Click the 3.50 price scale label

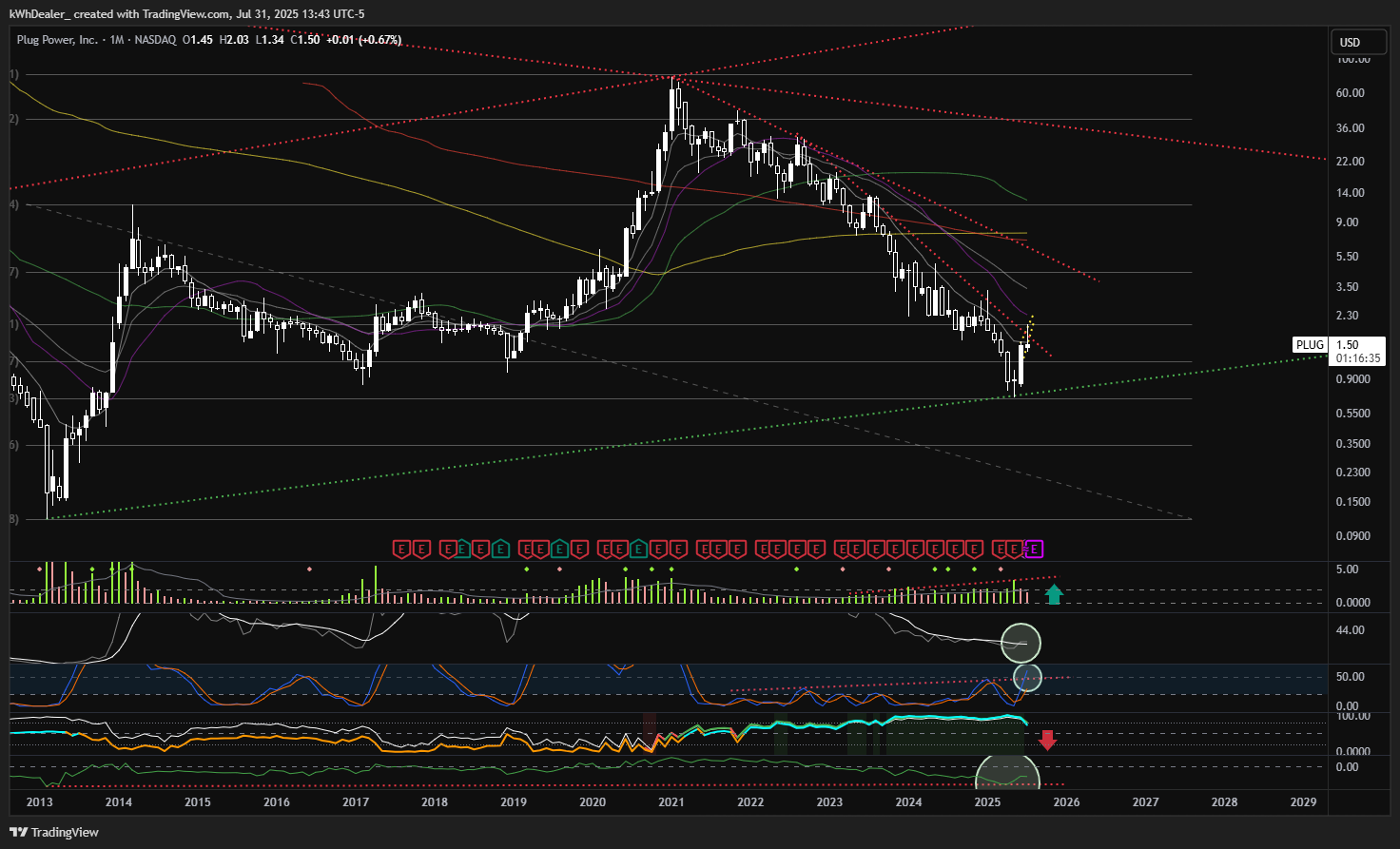coord(1348,287)
